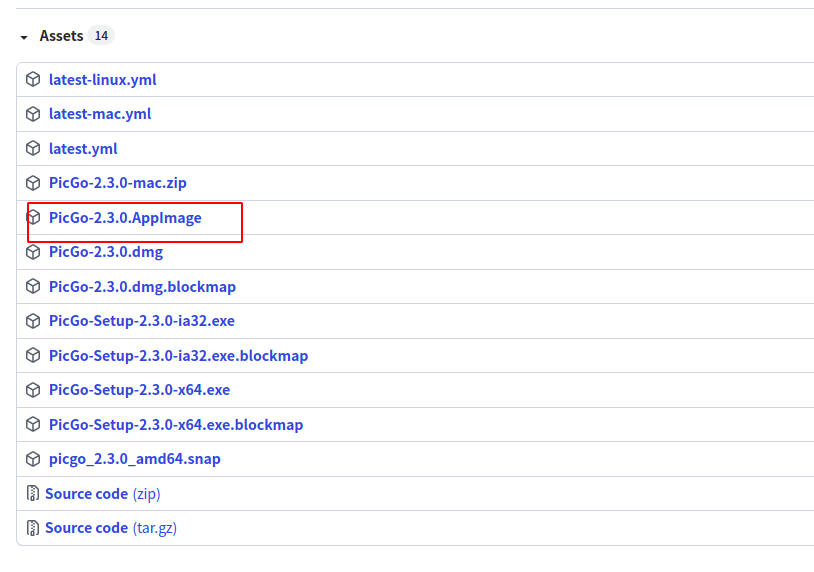This screenshot has height=572, width=814.
Task: Click zip file icon beside Source code (tar.gz)
Action: coord(33,528)
